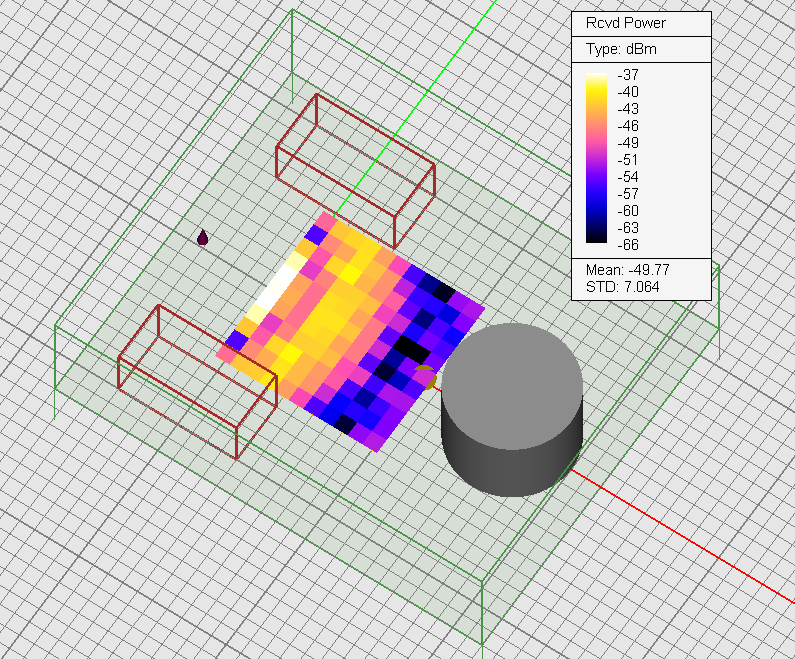Click the -51 legend scale label
The height and width of the screenshot is (659, 795).
click(628, 159)
